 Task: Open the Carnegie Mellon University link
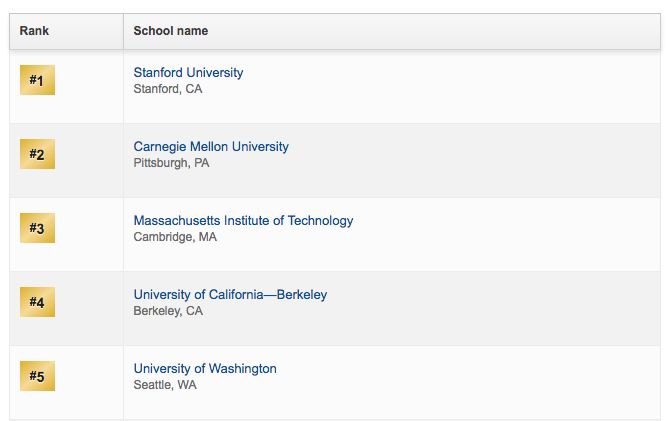pos(211,147)
